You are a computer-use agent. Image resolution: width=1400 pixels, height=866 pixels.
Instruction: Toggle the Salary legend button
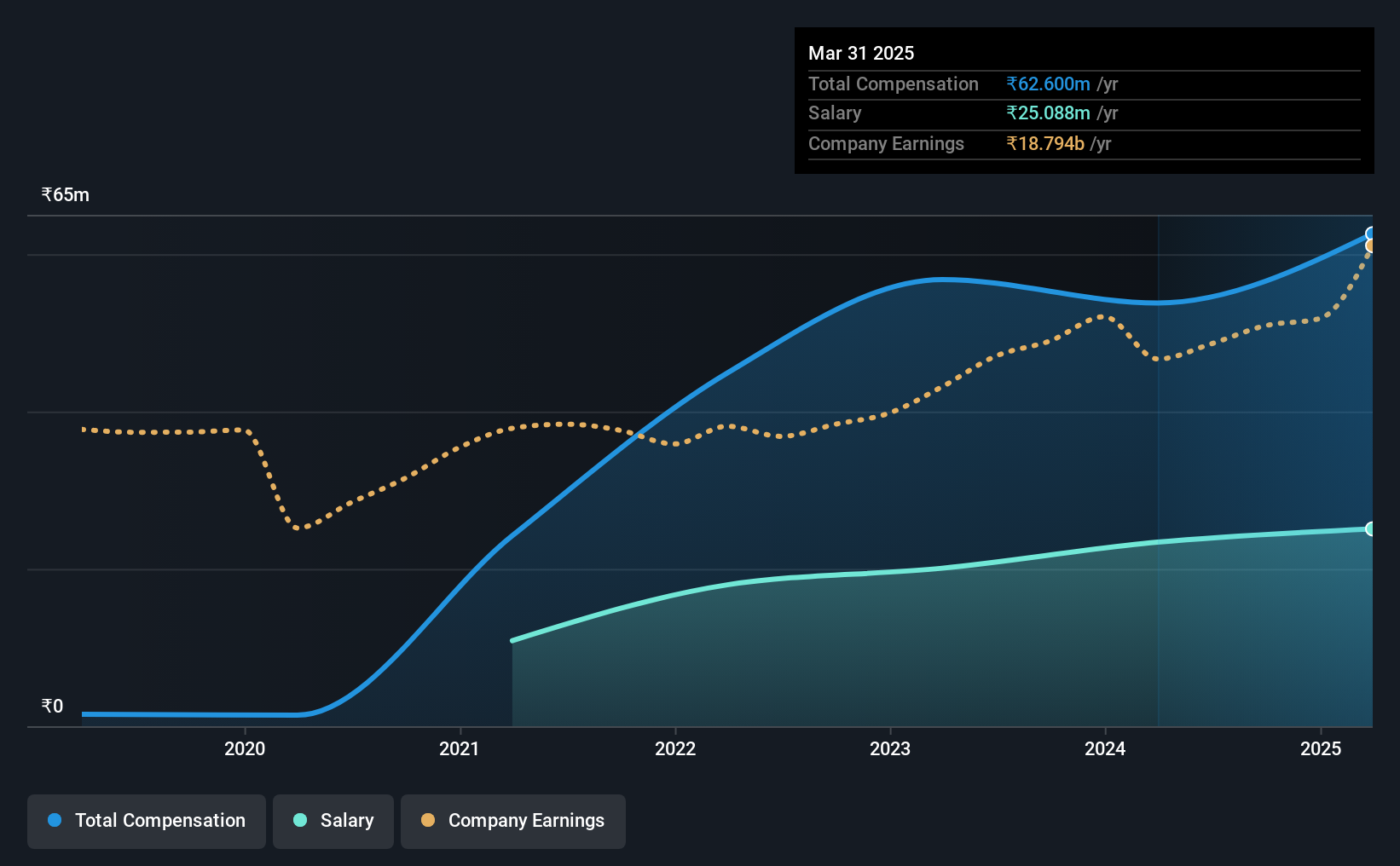pos(333,821)
